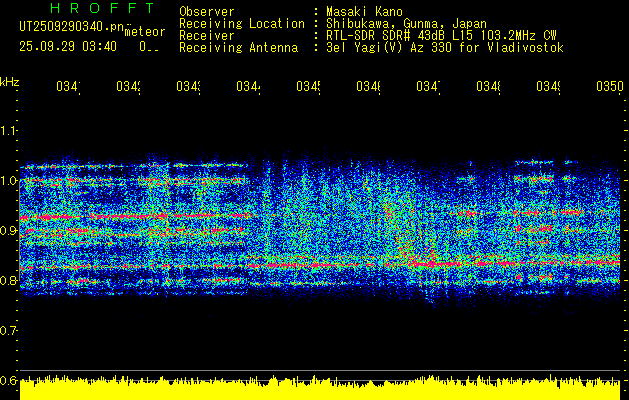Click the Shibukawa, Gunma, Japan text

[406, 24]
